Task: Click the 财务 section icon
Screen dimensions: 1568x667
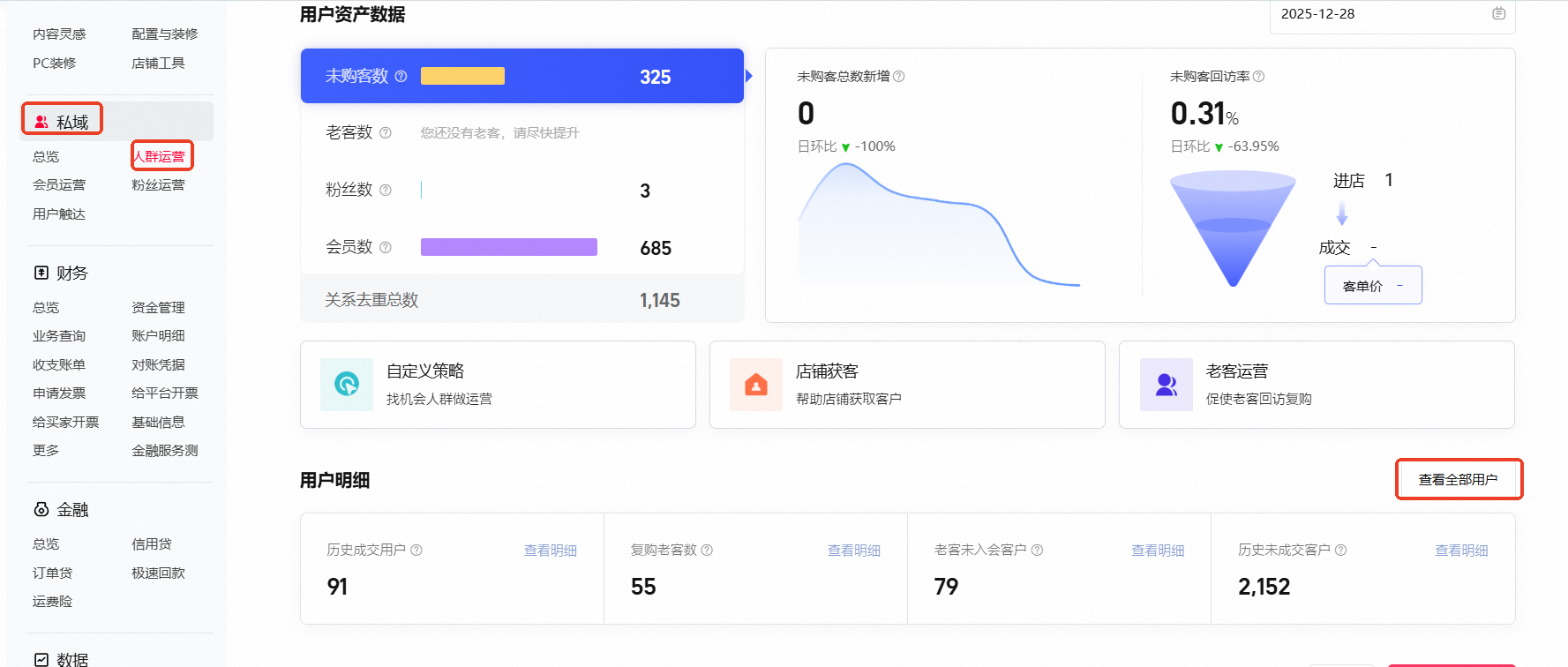Action: point(41,274)
